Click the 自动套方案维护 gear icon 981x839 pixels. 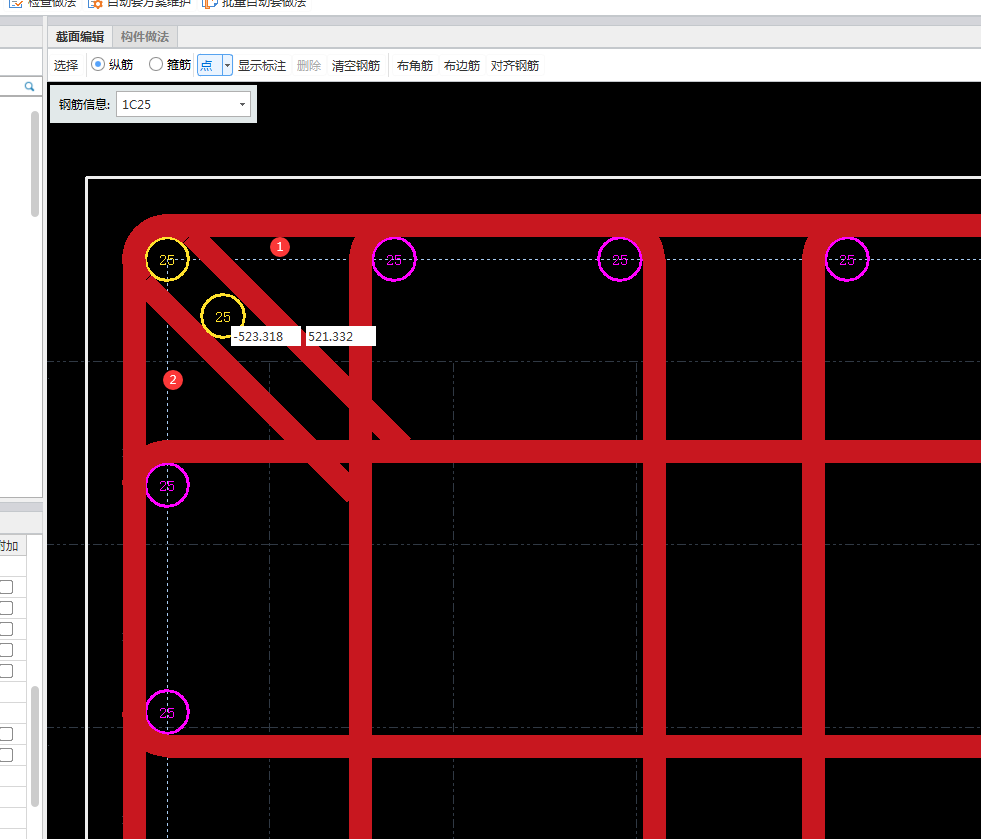(x=96, y=3)
